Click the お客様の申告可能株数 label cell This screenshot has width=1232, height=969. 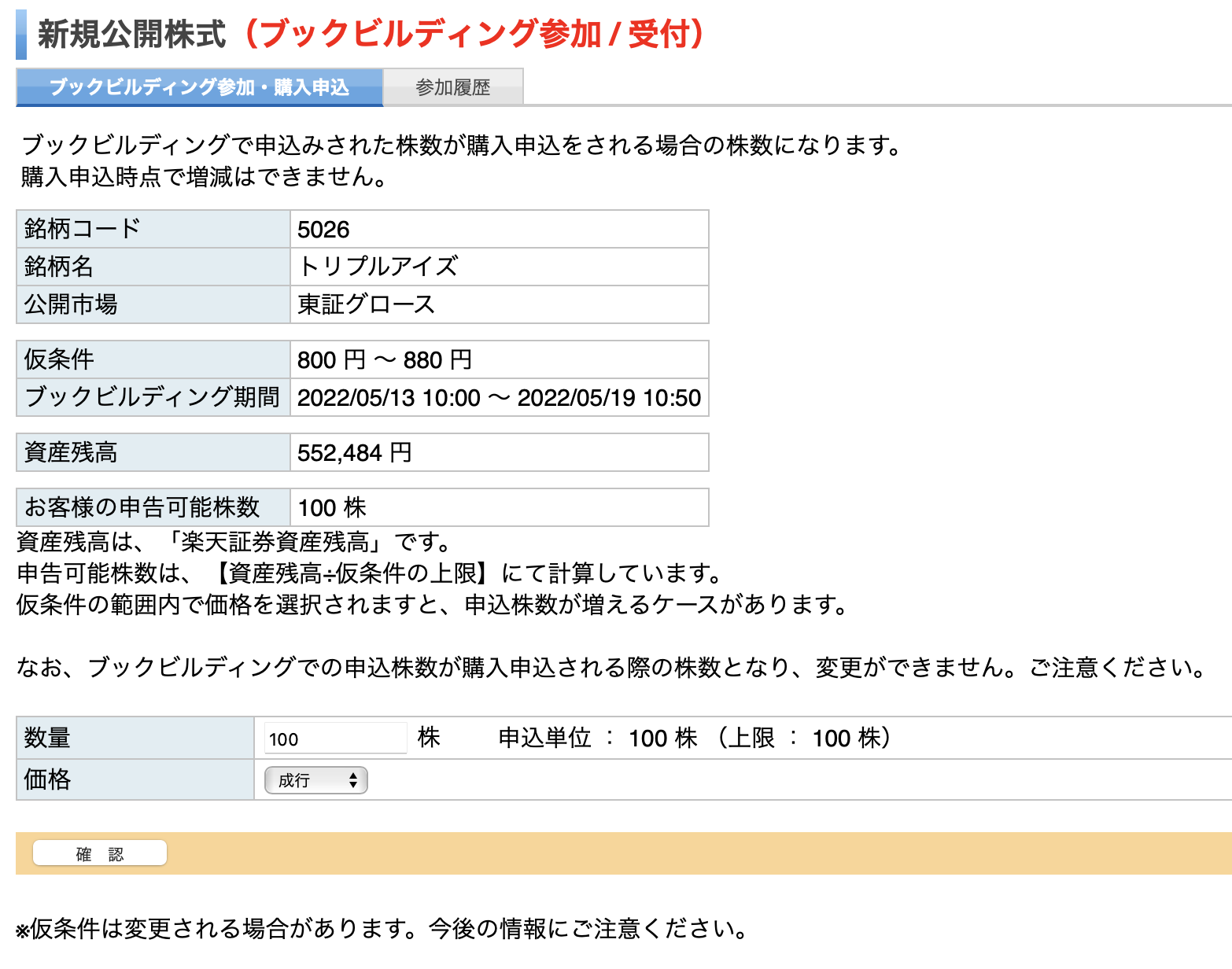click(153, 507)
